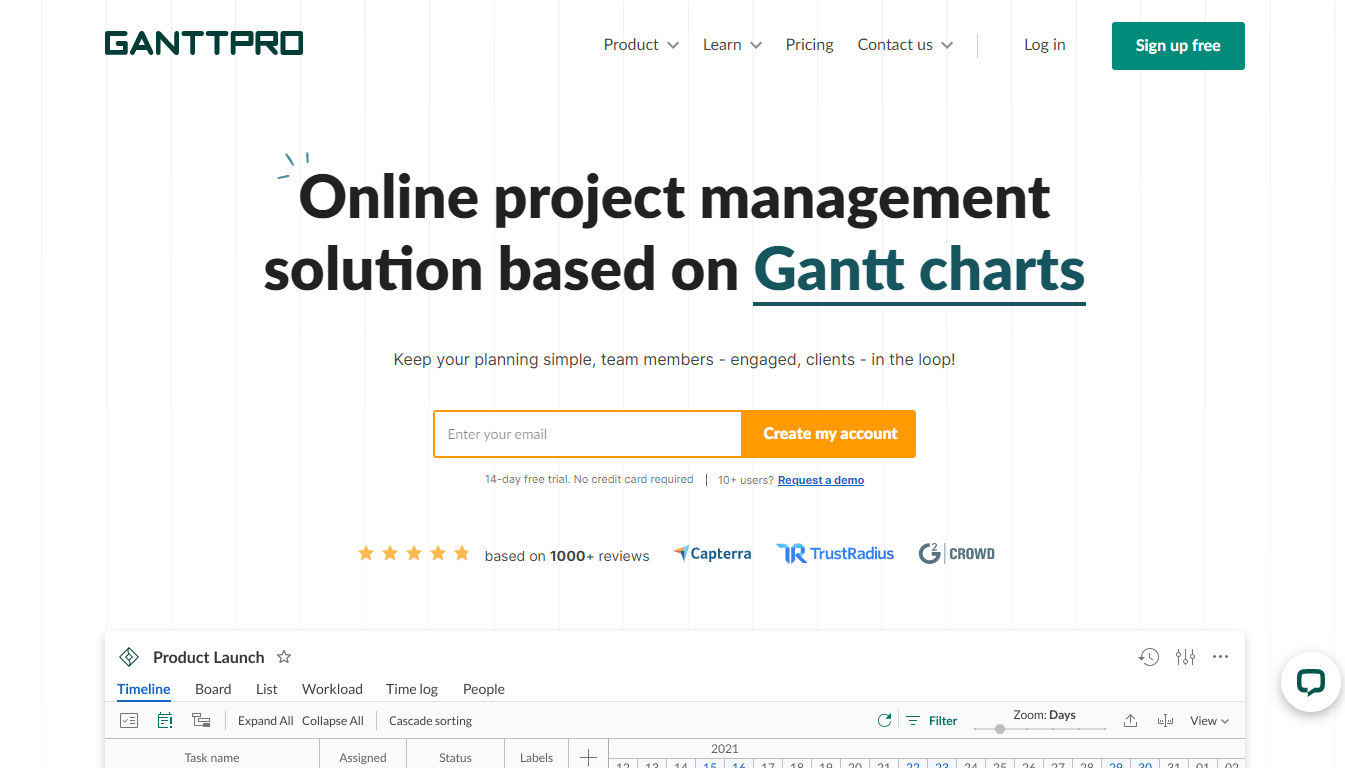Open the View dropdown
This screenshot has height=768, width=1345.
pos(1209,721)
